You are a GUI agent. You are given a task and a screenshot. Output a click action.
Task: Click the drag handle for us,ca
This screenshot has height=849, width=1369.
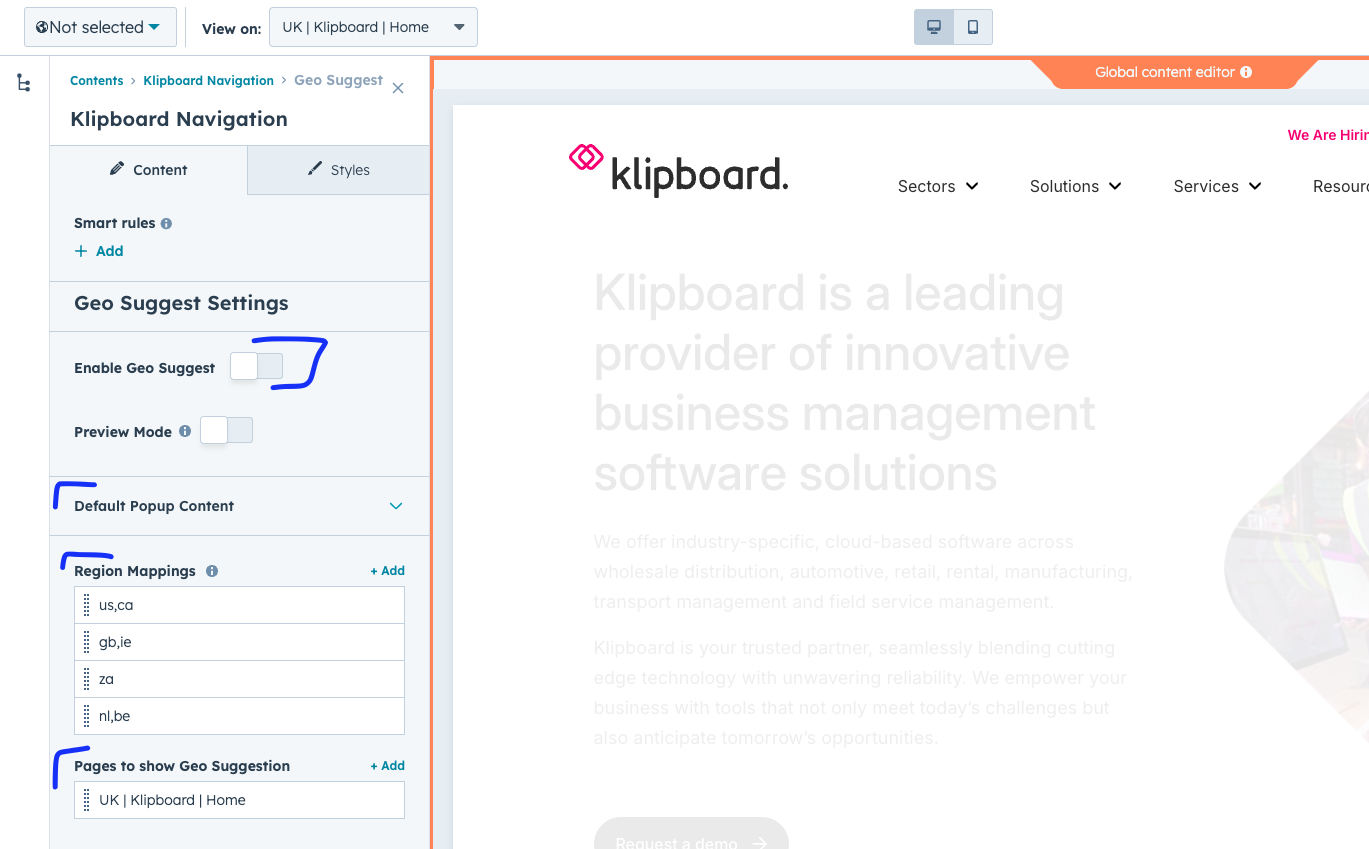point(87,605)
